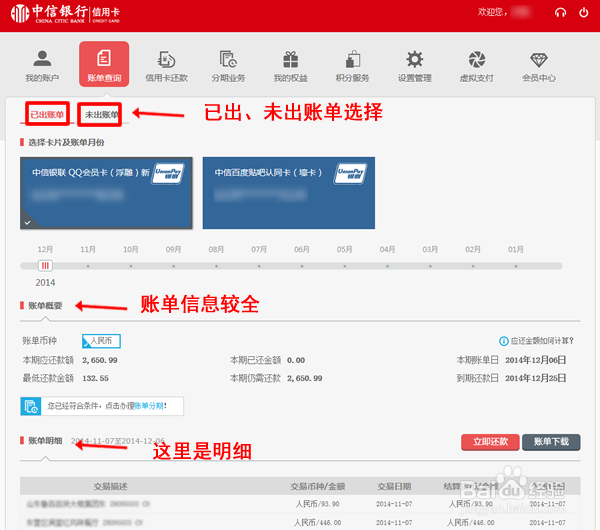Open 应还金额如何计算 help link
Image resolution: width=600 pixels, height=530 pixels.
click(542, 341)
